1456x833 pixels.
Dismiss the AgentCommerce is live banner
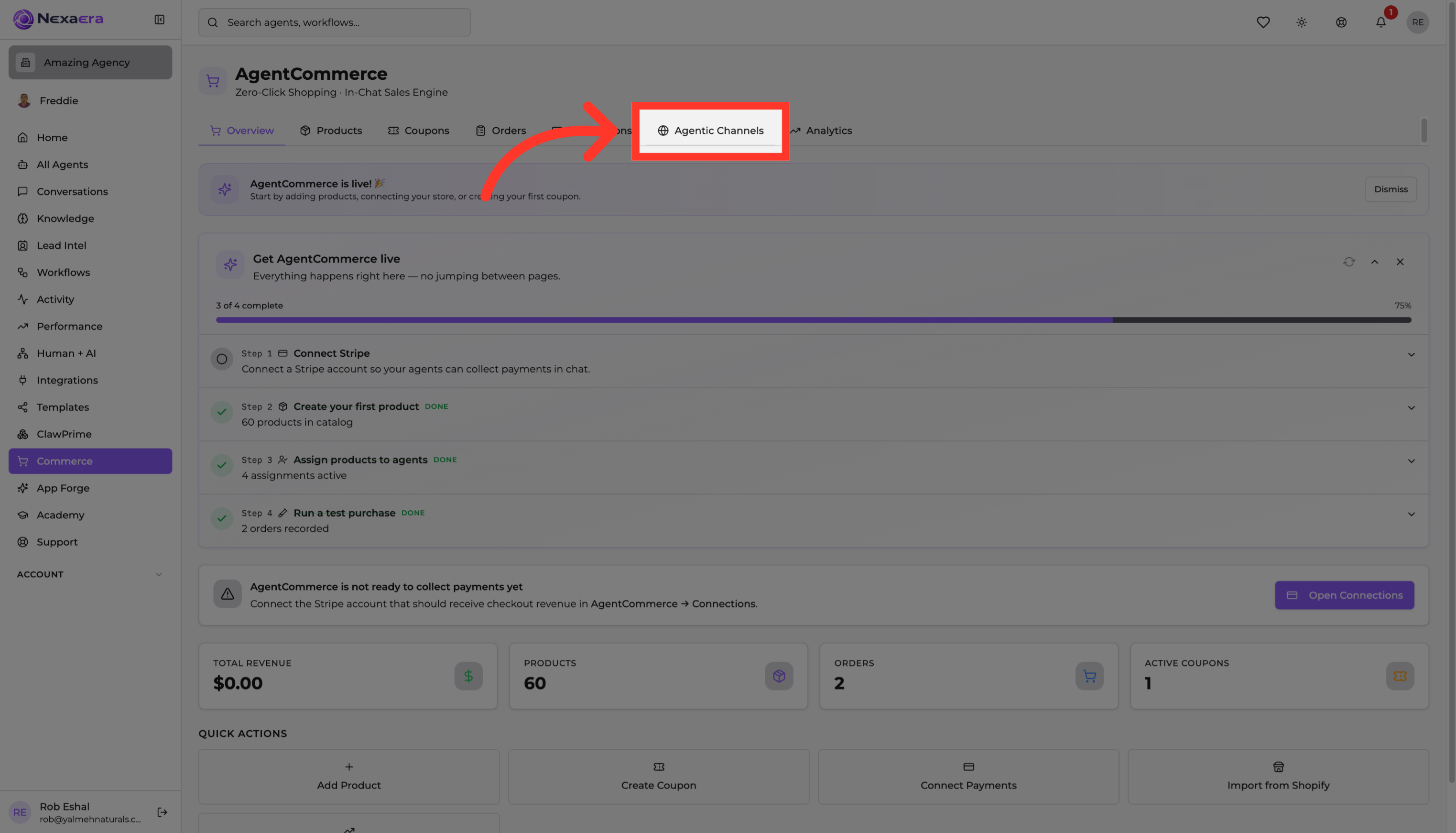(x=1391, y=189)
